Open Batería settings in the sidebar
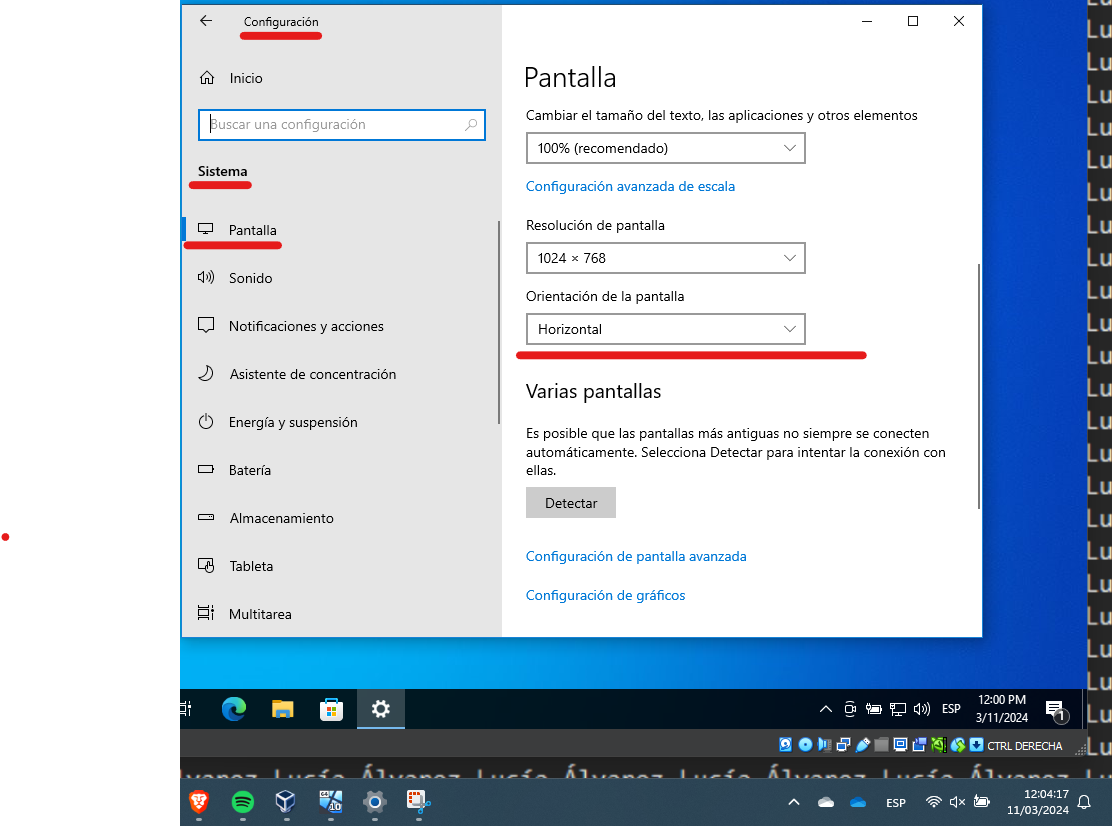The image size is (1112, 826). pyautogui.click(x=250, y=470)
